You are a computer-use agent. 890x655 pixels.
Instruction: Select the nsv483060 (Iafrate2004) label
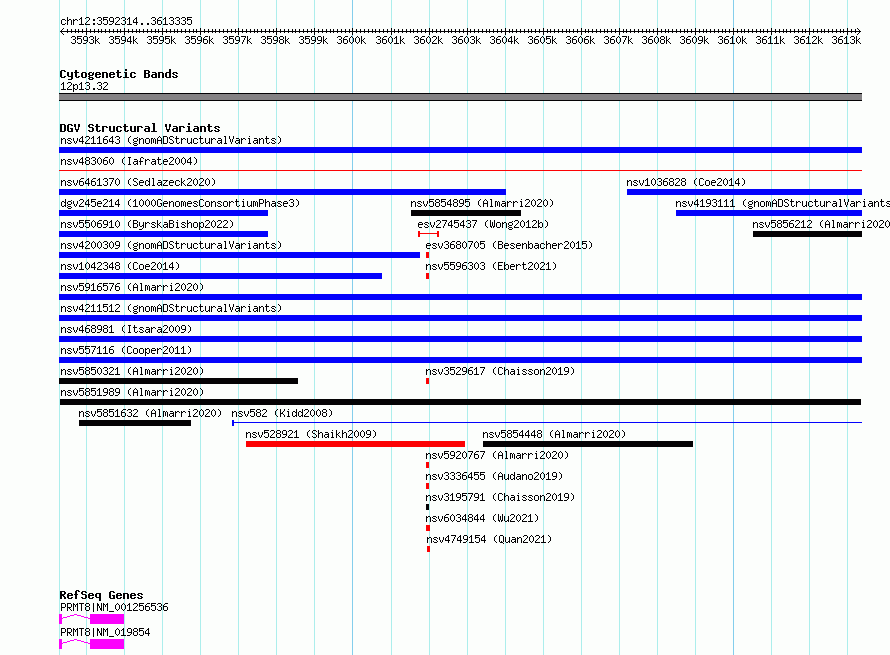[129, 161]
